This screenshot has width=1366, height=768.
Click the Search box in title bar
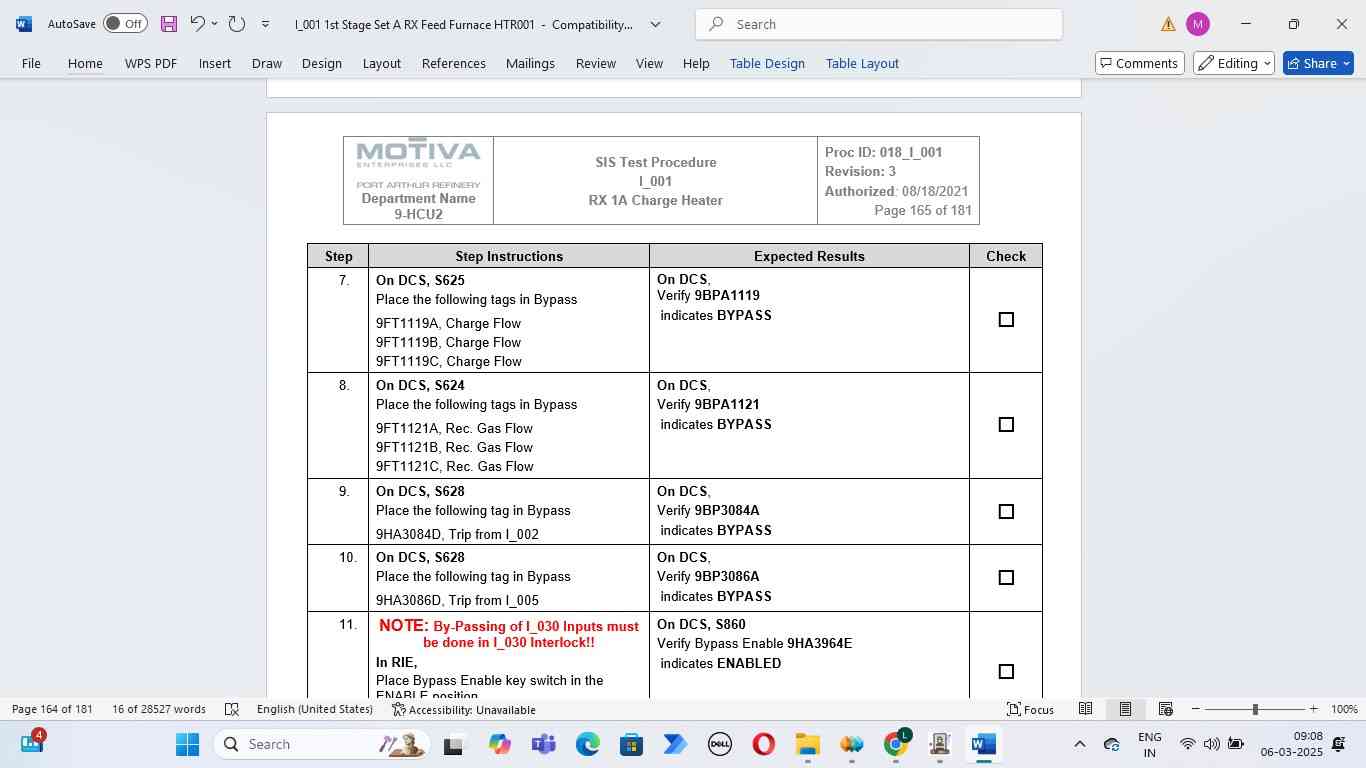879,24
